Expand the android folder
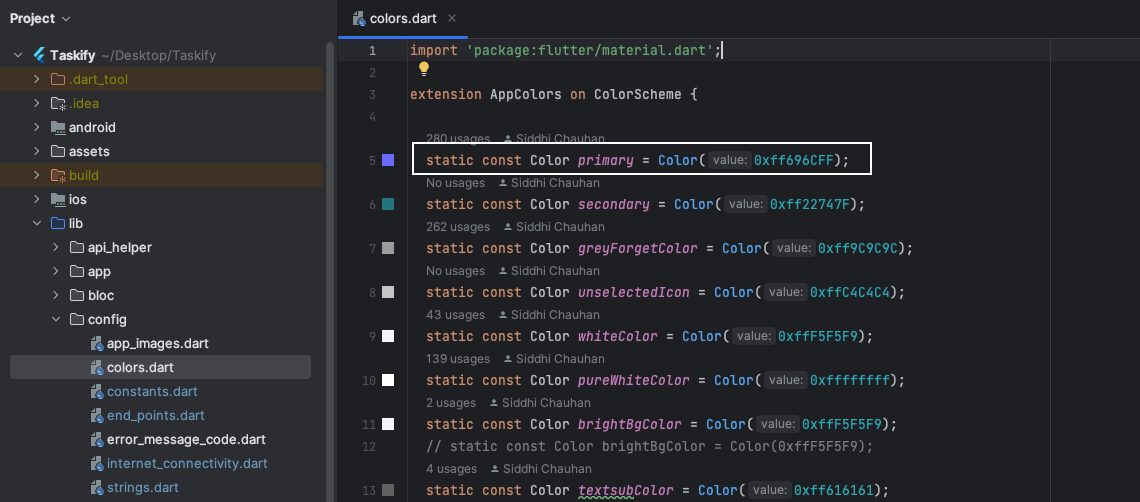Image resolution: width=1140 pixels, height=502 pixels. [37, 127]
